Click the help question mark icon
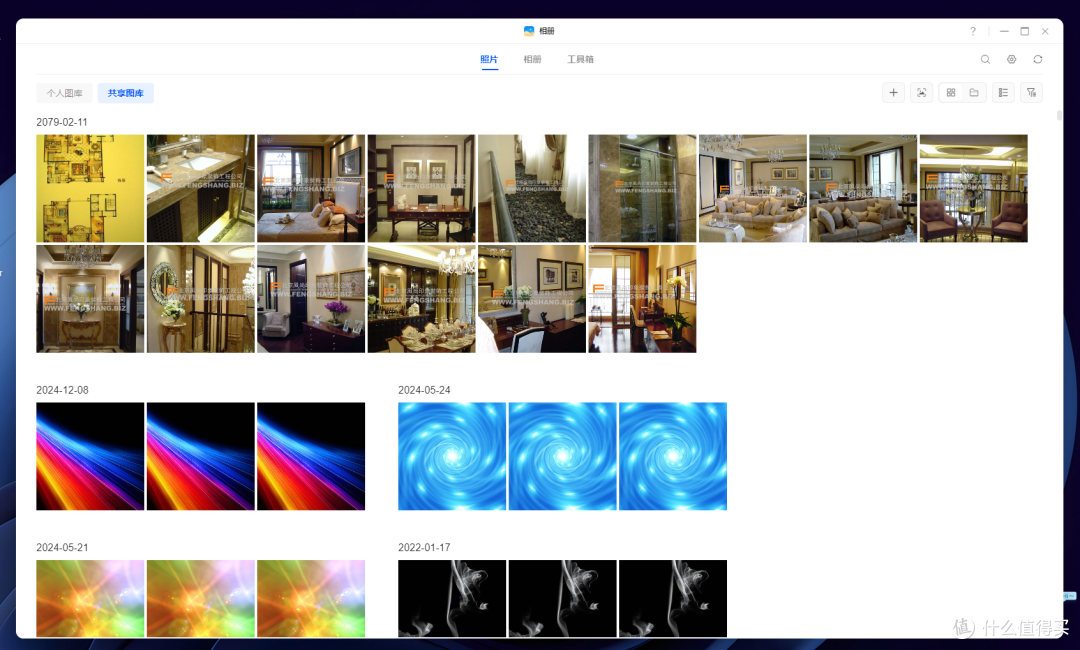The height and width of the screenshot is (650, 1080). pos(973,31)
